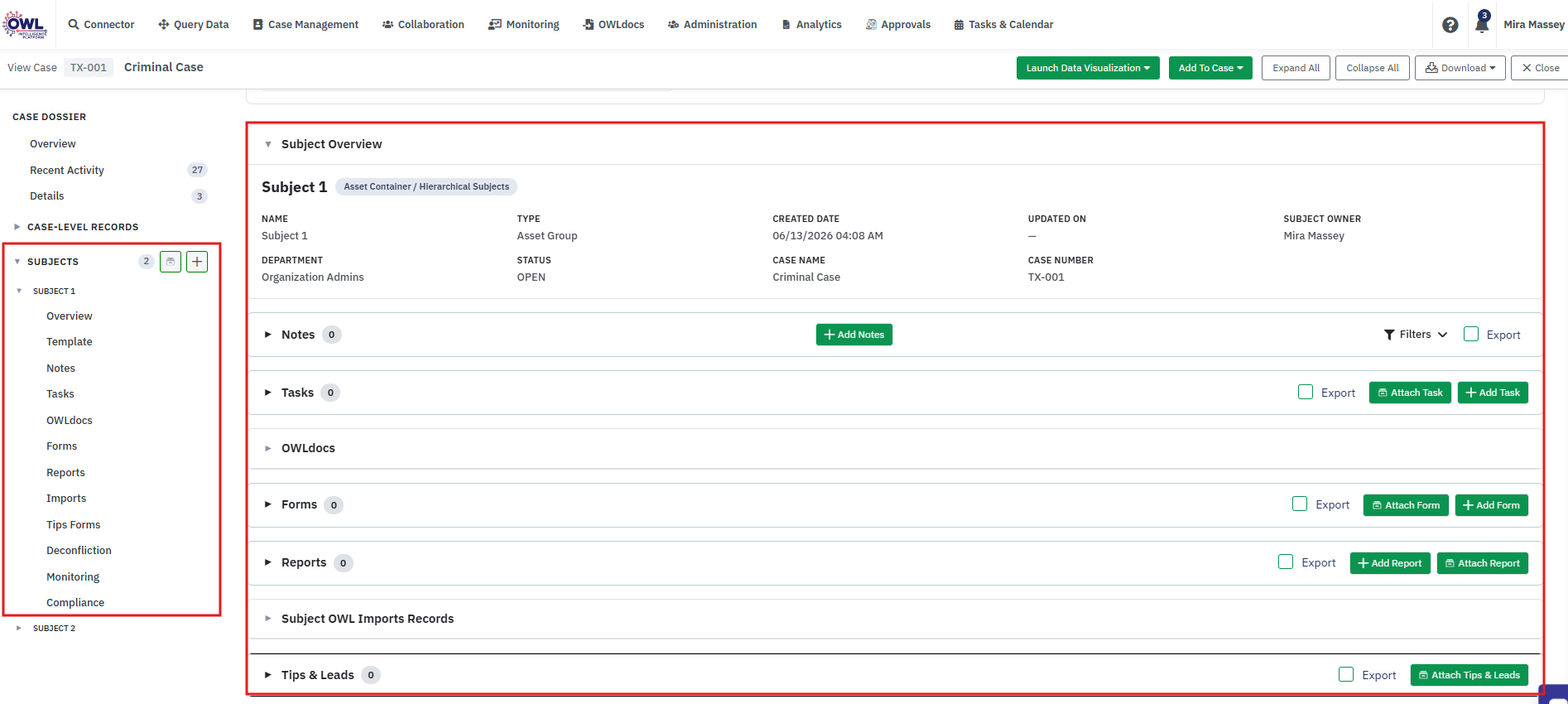Click the Connector search icon
The width and height of the screenshot is (1568, 704).
click(x=74, y=25)
